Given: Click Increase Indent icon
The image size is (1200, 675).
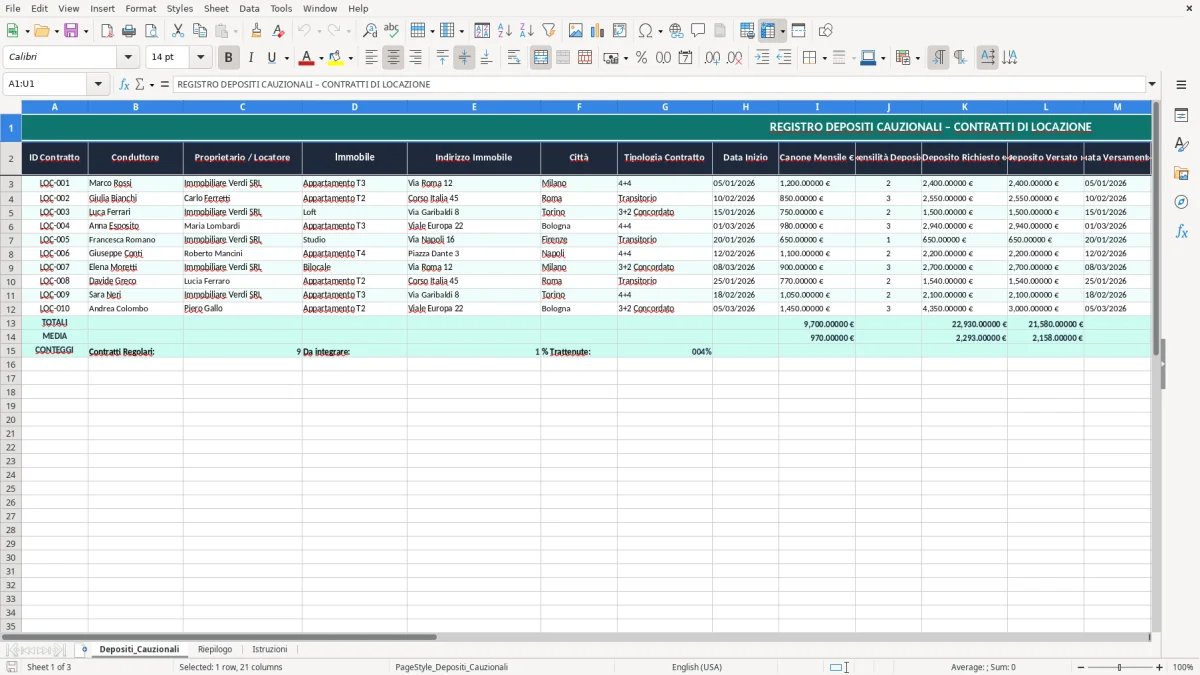Looking at the screenshot, I should tap(762, 58).
